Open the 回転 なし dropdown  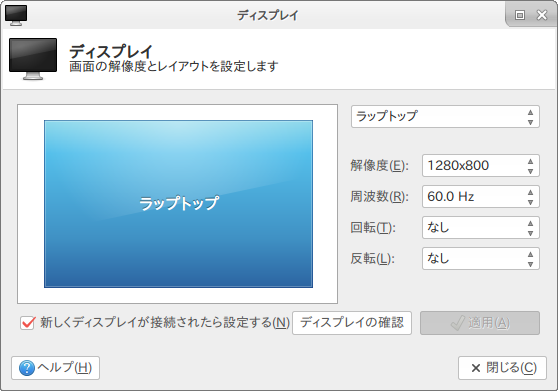coord(481,227)
